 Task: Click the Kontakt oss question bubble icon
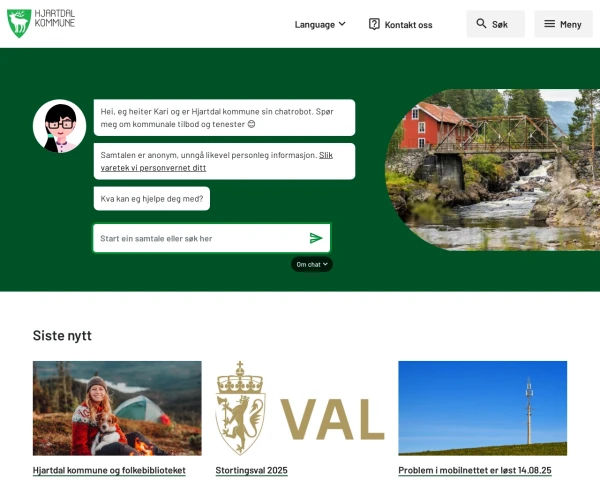pos(374,24)
